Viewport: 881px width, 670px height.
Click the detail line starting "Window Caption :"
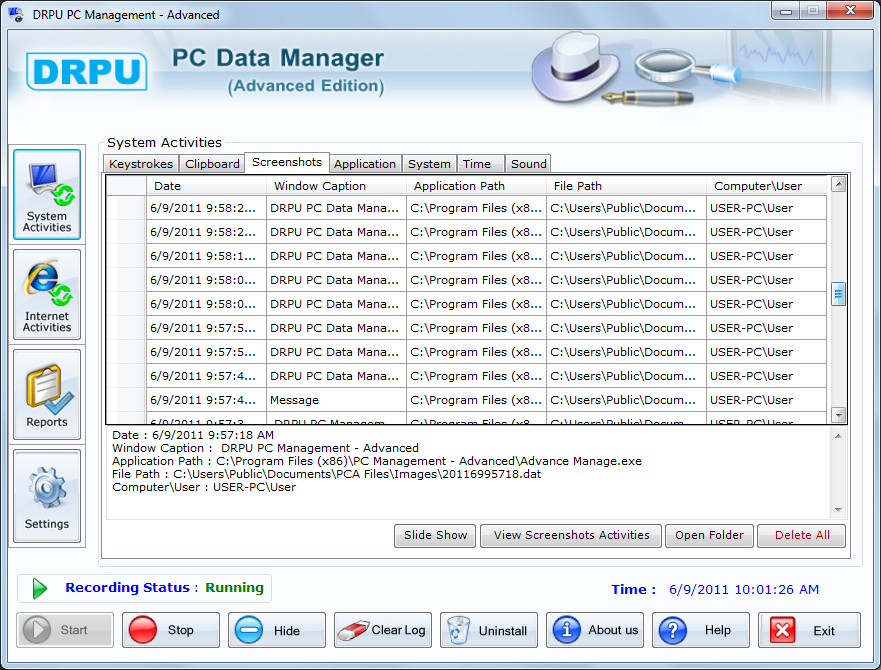click(265, 448)
